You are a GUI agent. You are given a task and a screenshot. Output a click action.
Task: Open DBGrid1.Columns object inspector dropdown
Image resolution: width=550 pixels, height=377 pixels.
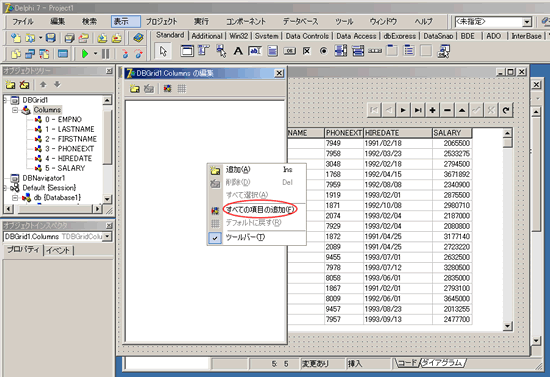pos(107,237)
